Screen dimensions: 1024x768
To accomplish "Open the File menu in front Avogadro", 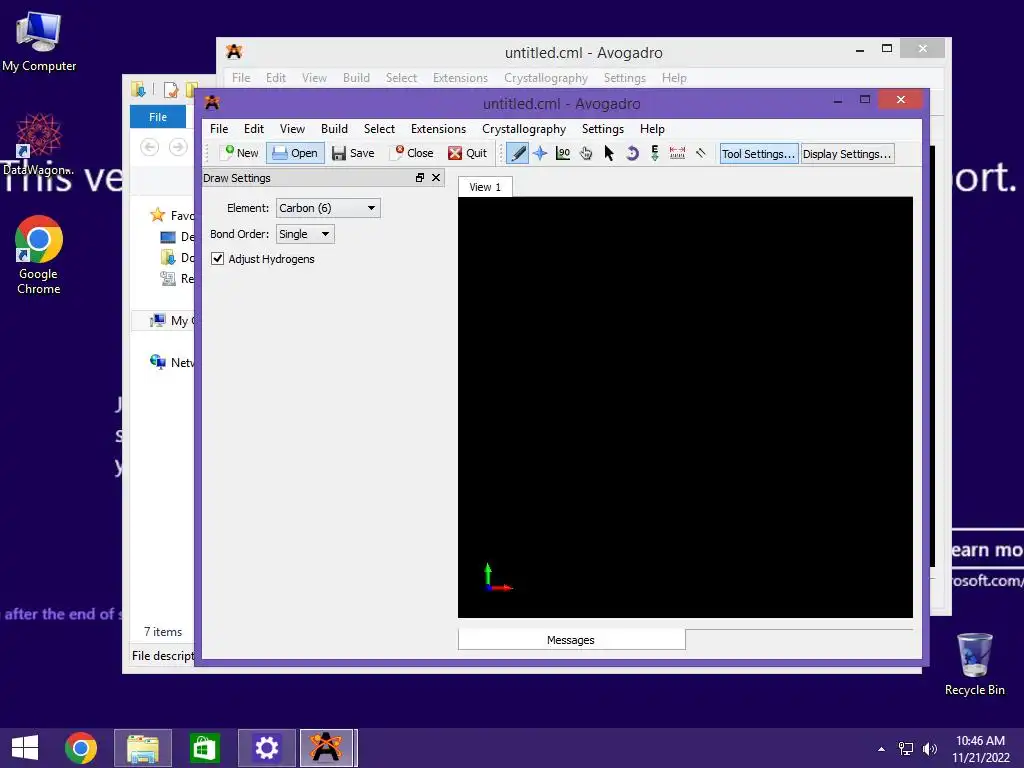I will click(x=219, y=129).
